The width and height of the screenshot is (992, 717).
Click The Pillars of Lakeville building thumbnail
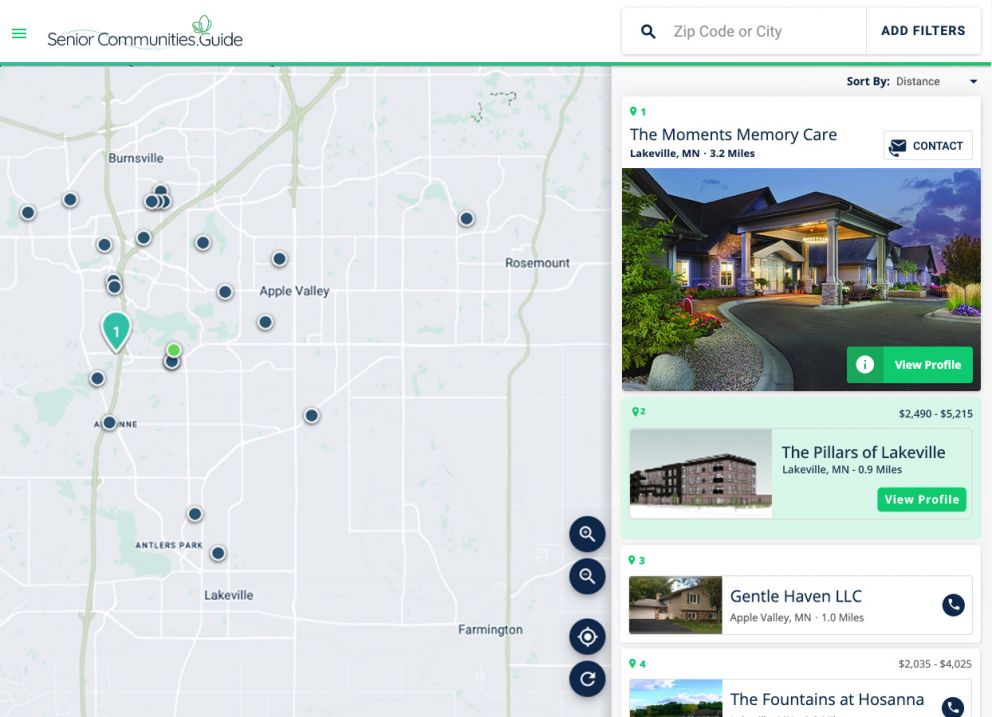pos(700,473)
